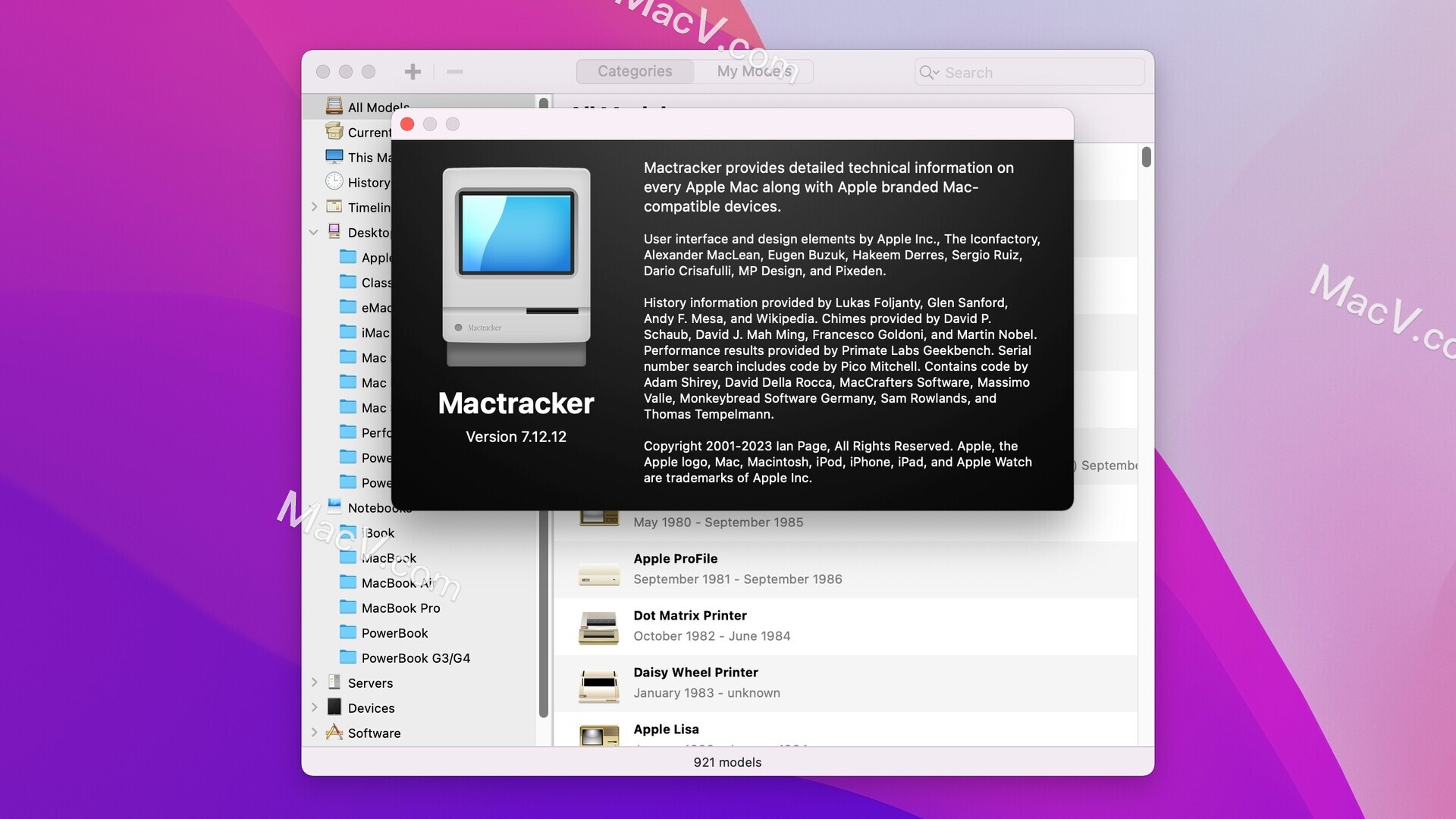Click the Mactracker Macintosh app icon
Viewport: 1456px width, 819px height.
(x=516, y=267)
